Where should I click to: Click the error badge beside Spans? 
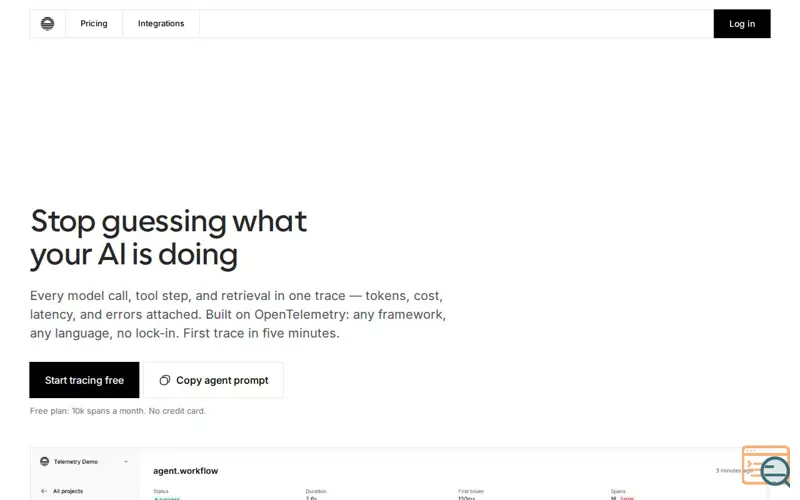pos(627,498)
